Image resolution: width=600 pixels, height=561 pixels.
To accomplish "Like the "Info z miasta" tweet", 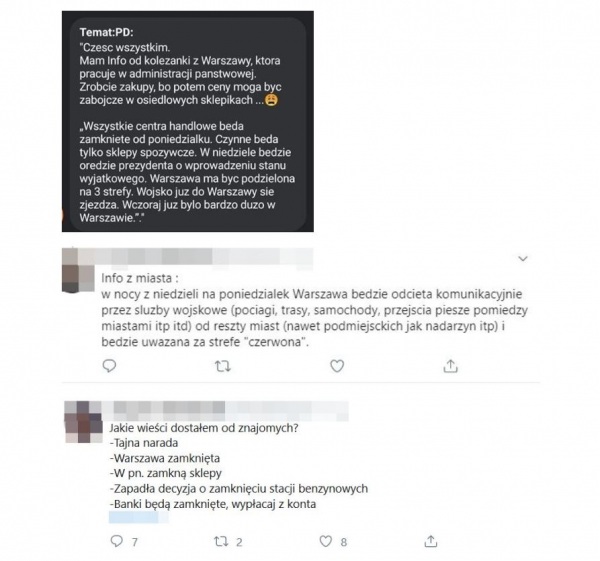I will 337,366.
